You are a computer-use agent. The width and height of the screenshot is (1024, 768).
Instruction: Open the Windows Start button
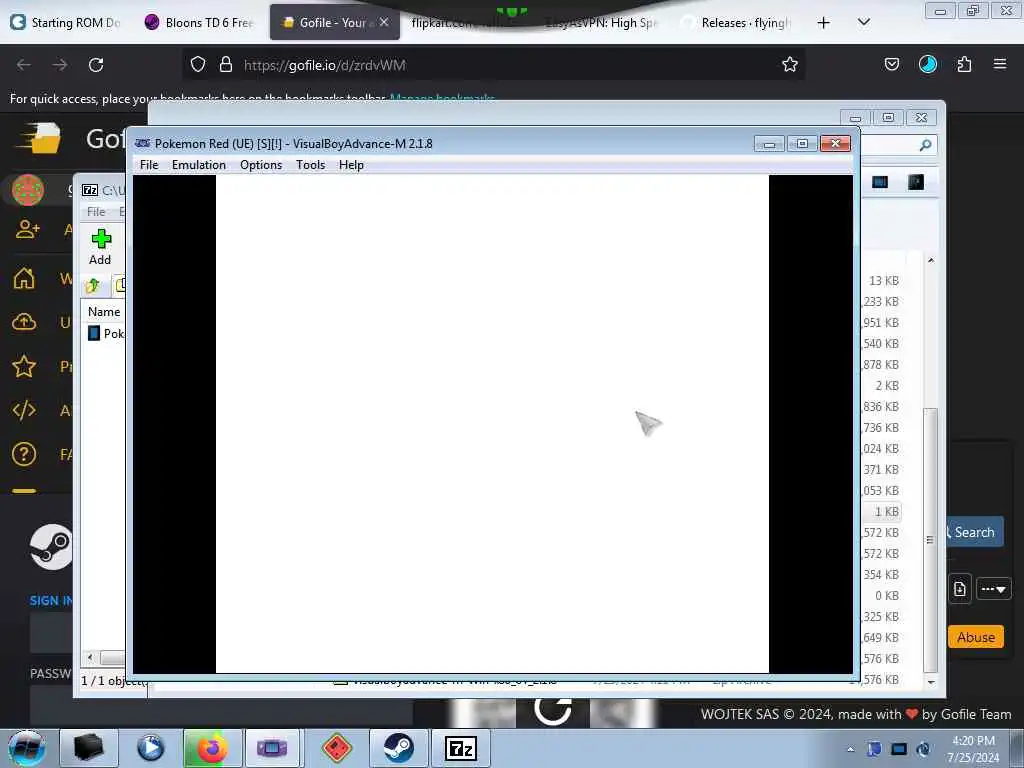pos(27,748)
